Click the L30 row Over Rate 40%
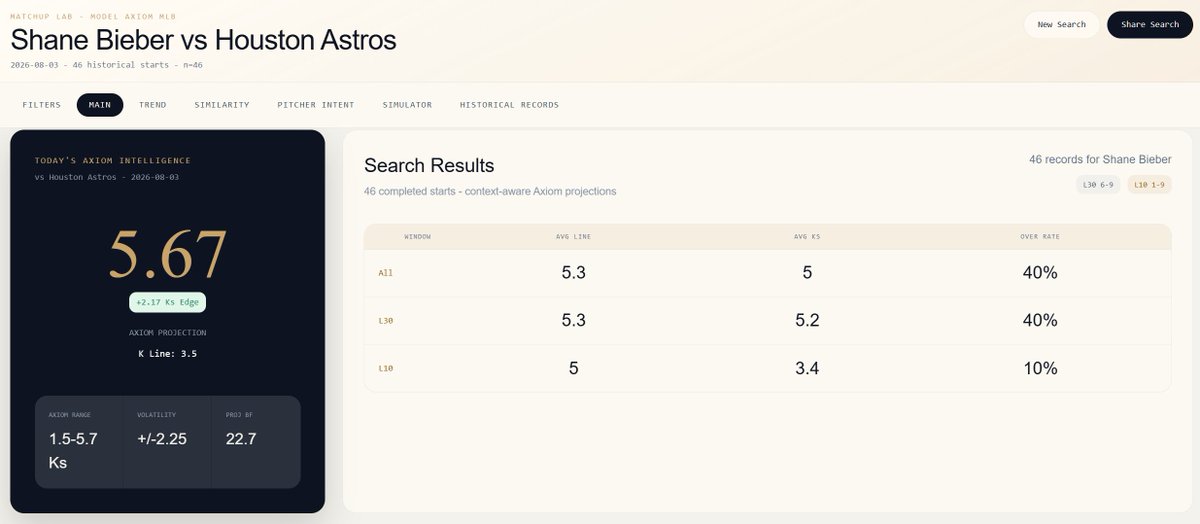This screenshot has height=524, width=1200. [1040, 320]
